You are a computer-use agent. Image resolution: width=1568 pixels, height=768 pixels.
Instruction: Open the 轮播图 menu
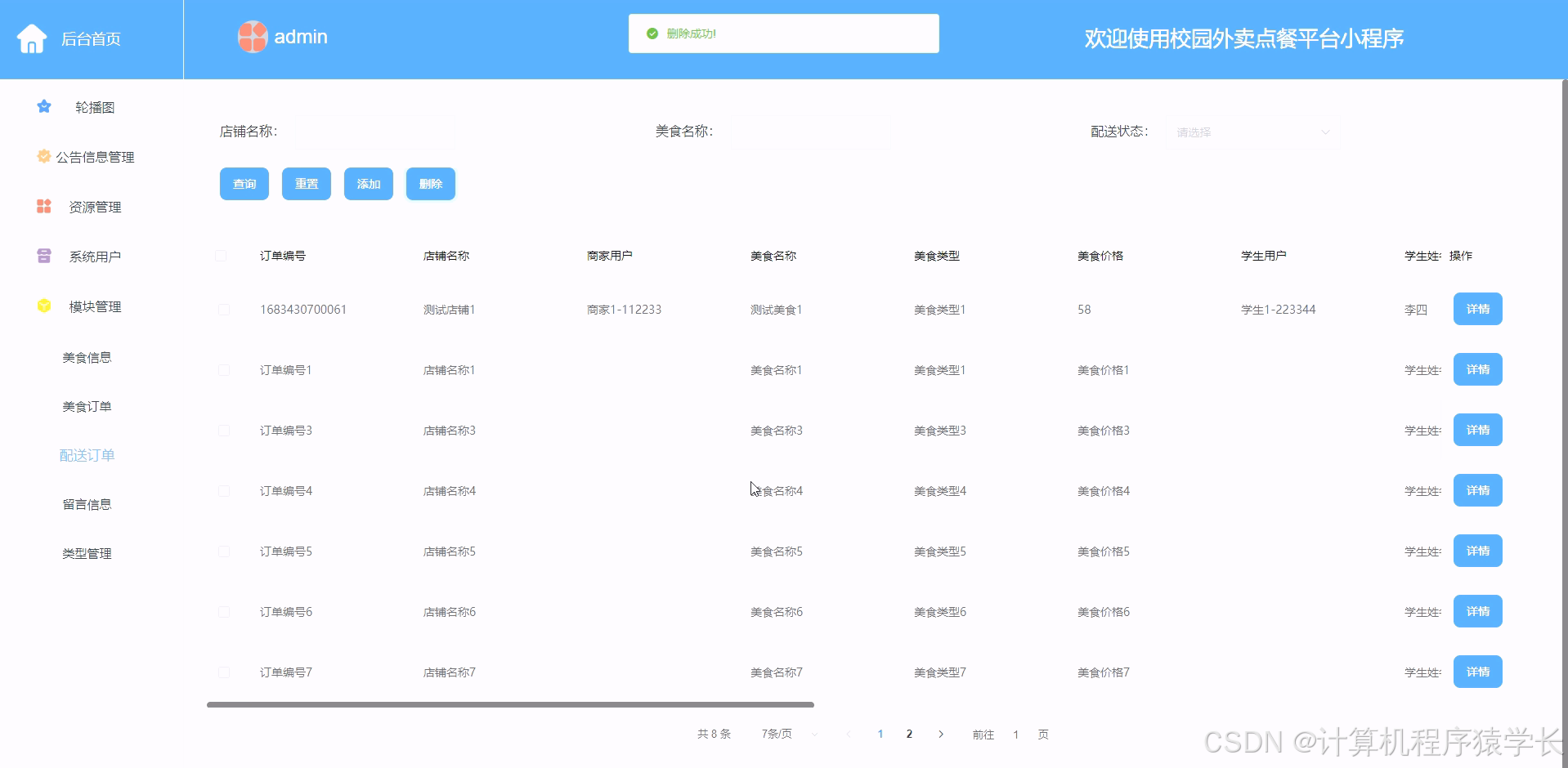[95, 107]
